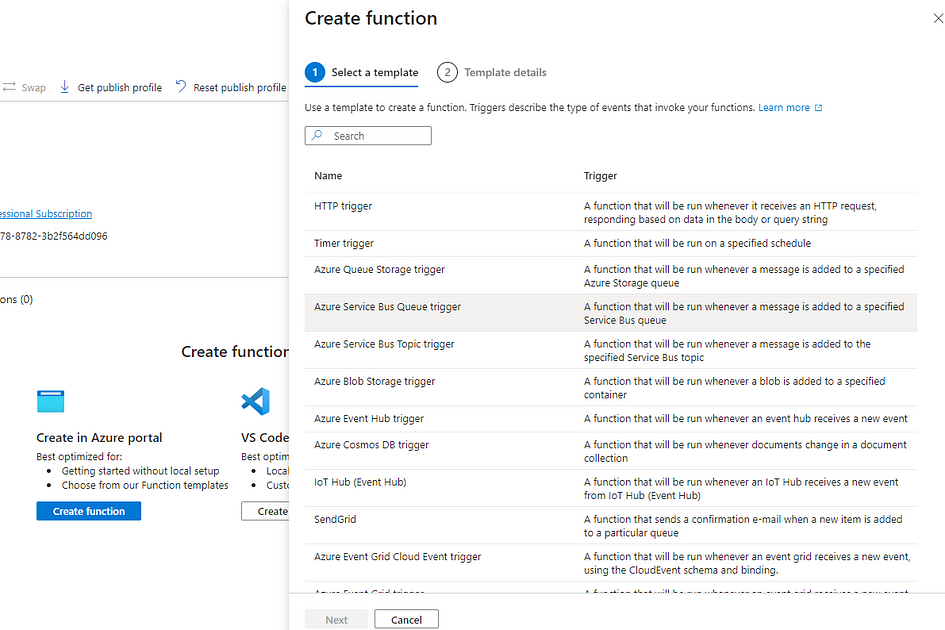The image size is (945, 630).
Task: Click the Reset publish profile undo icon
Action: [181, 86]
